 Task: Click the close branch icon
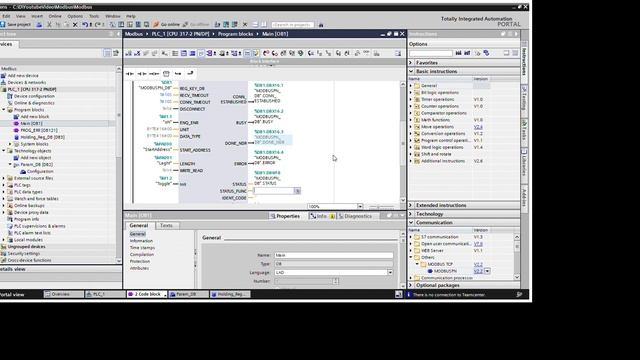190,73
